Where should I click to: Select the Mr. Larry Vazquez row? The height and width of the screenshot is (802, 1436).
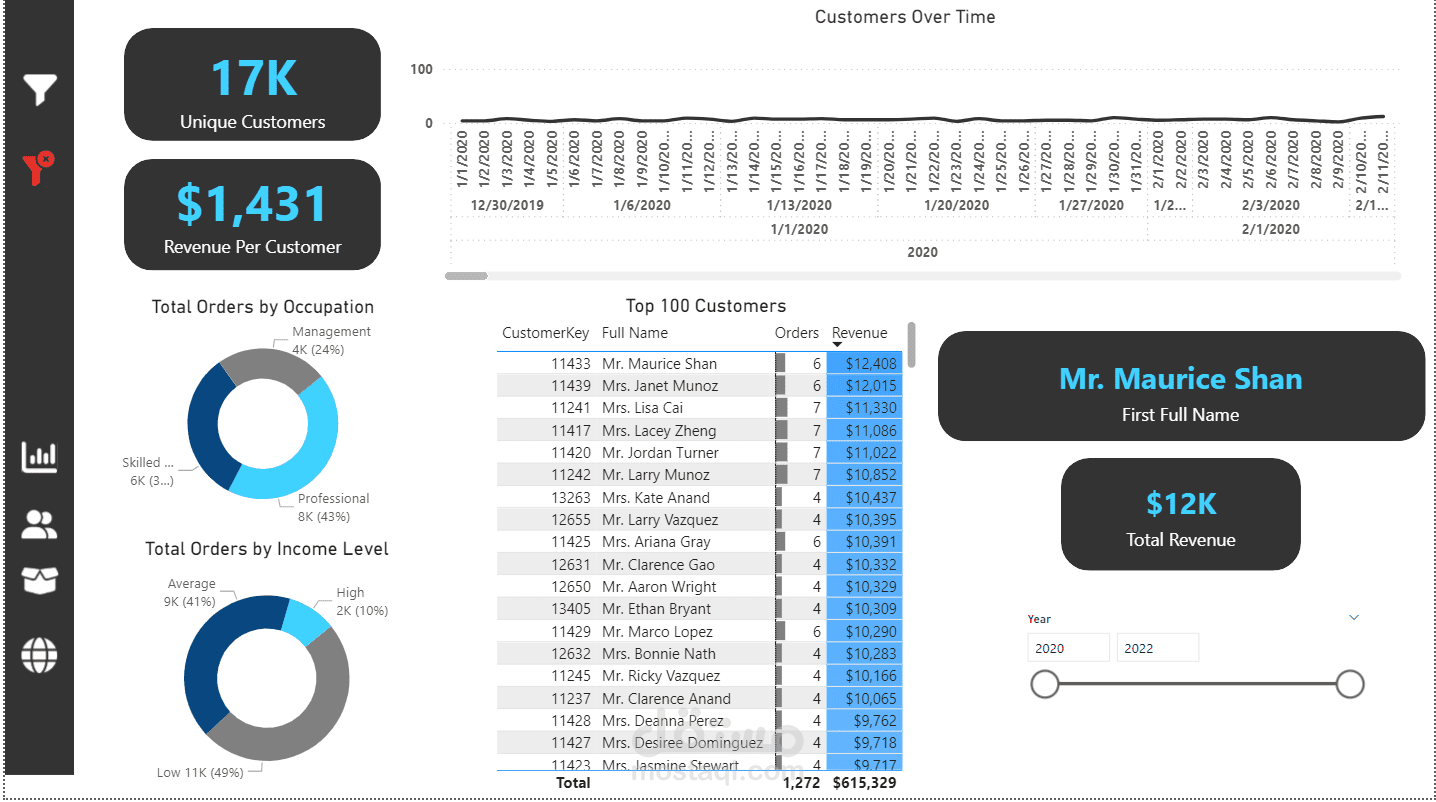pyautogui.click(x=699, y=519)
